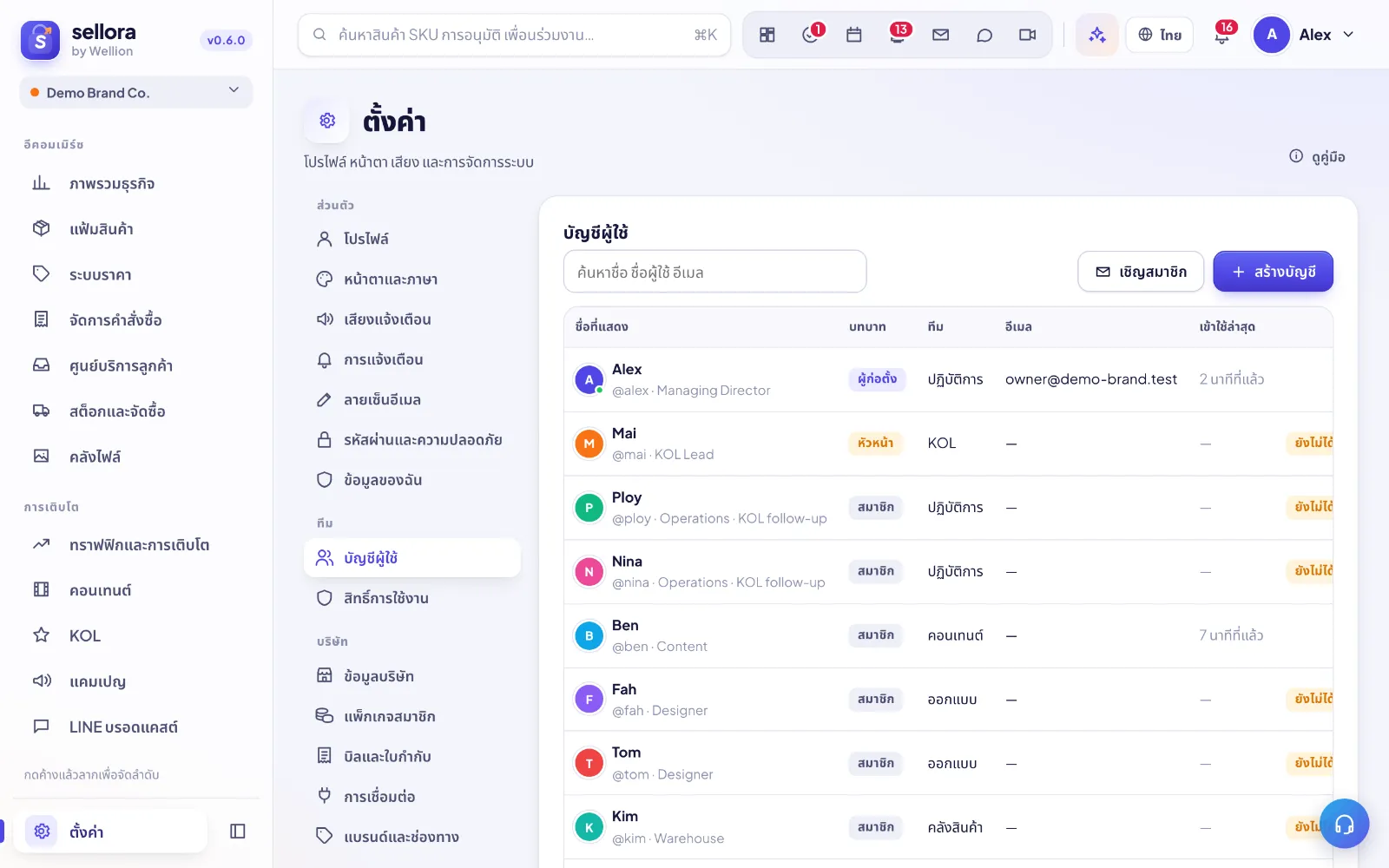Select หน้าตาและภาษา in settings menu
This screenshot has width=1389, height=868.
click(412, 279)
